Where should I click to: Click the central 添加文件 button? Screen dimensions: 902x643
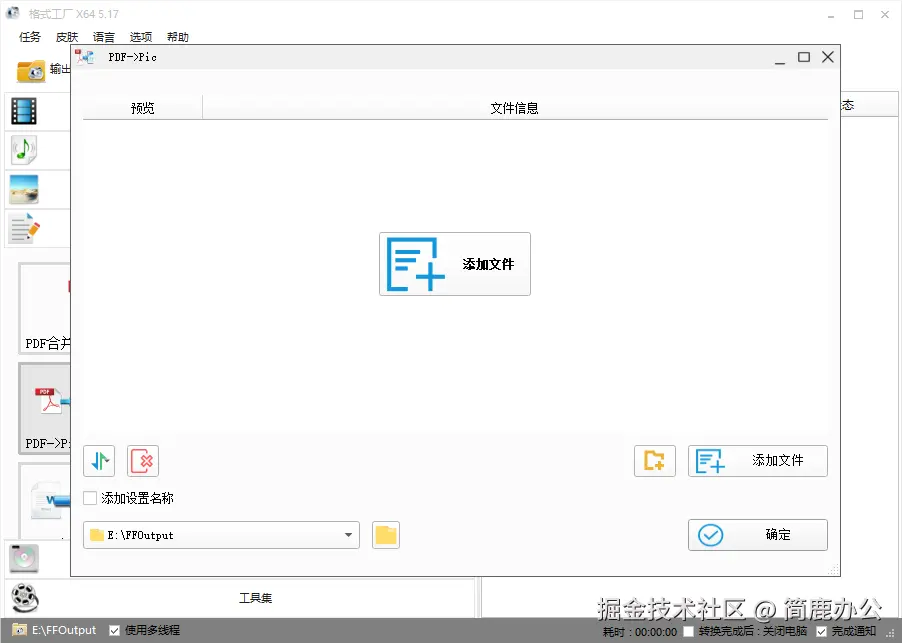[454, 263]
